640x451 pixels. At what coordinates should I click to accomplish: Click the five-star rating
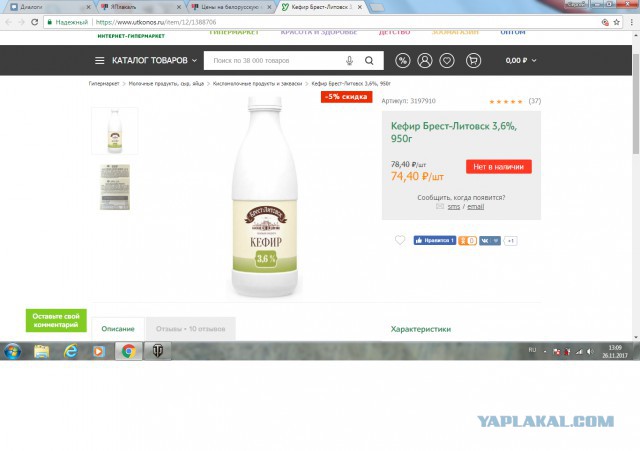[506, 102]
